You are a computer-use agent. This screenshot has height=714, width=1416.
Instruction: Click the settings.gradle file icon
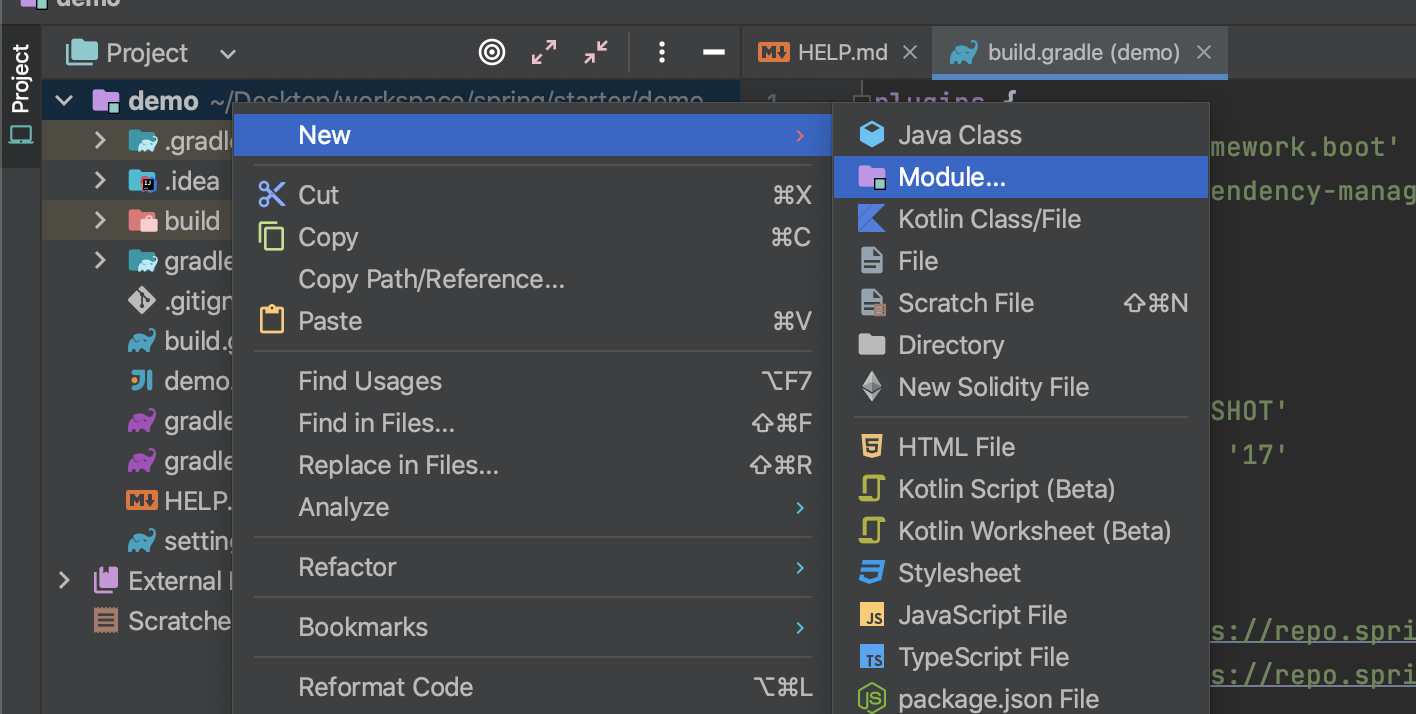[142, 541]
